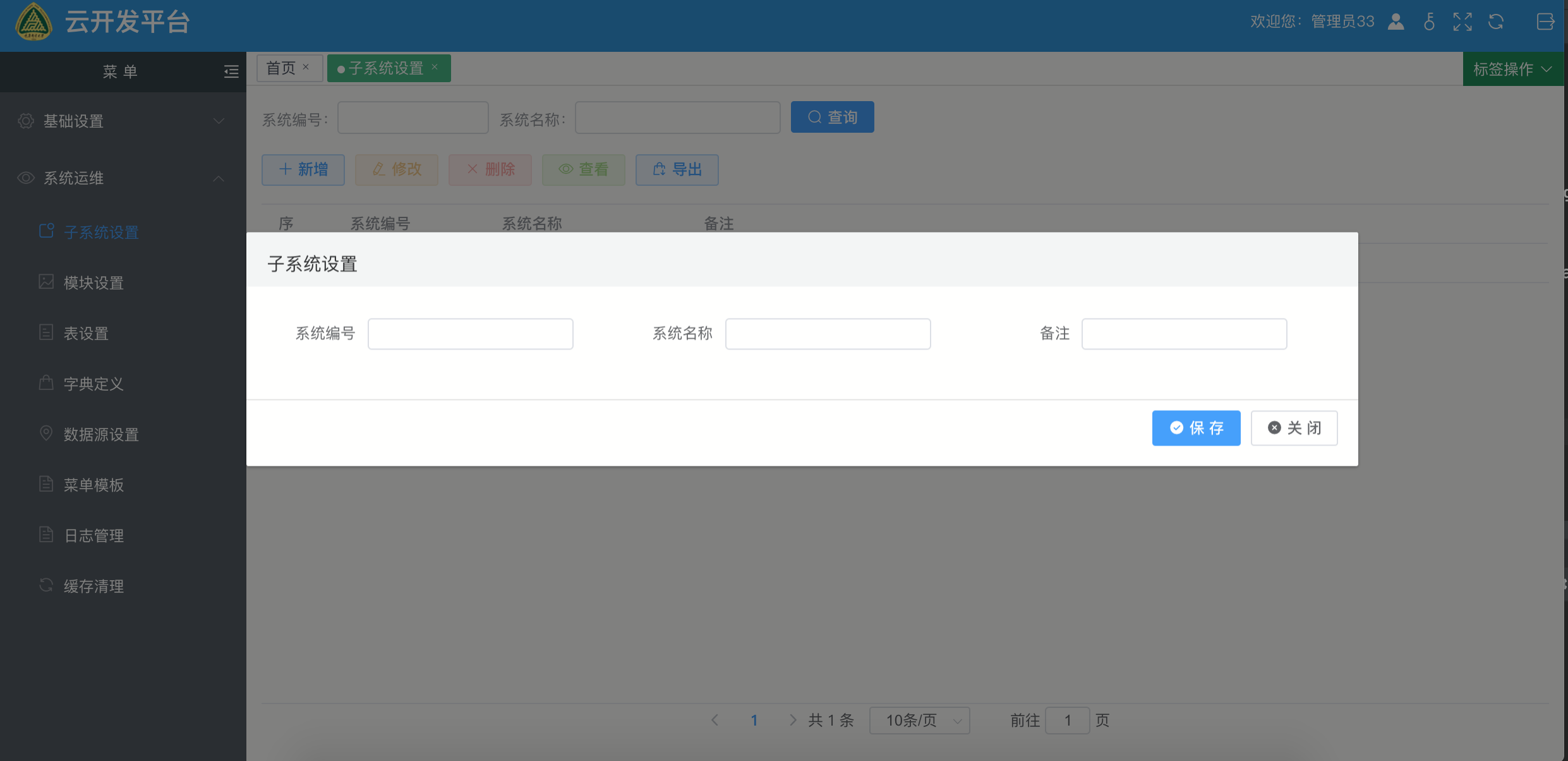Select 数据源设置 from the sidebar
This screenshot has width=1568, height=761.
coord(101,434)
